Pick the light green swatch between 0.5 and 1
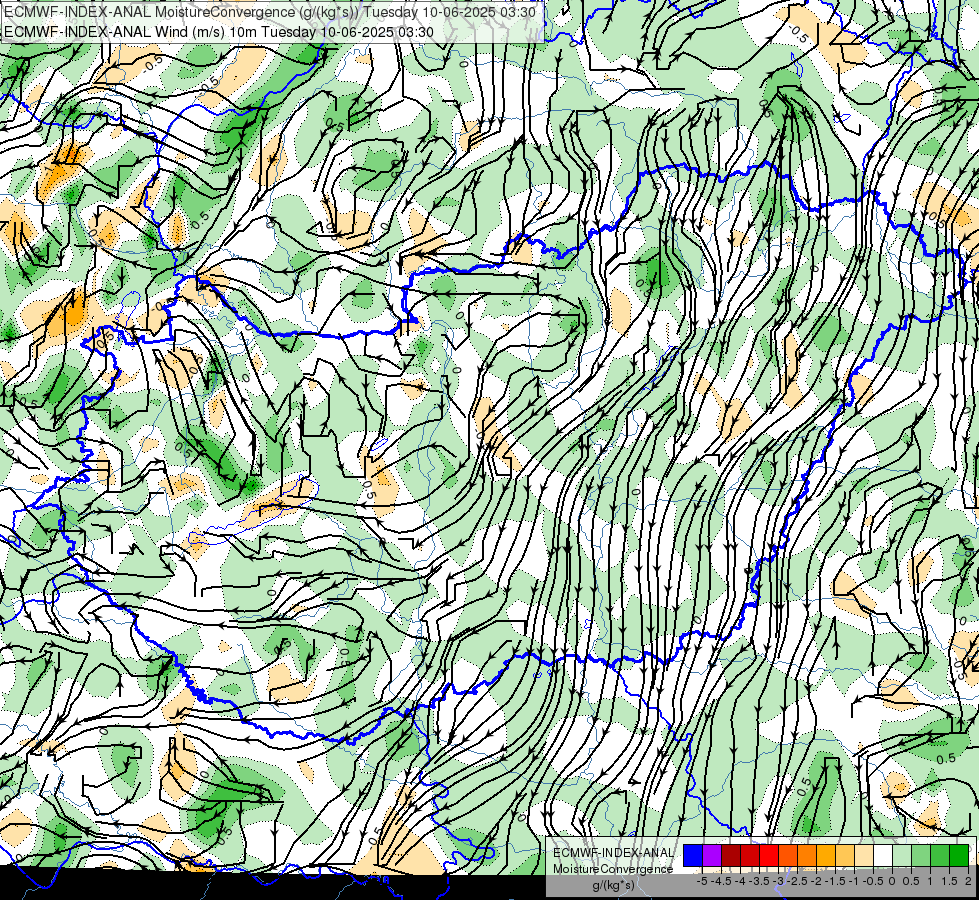The image size is (979, 900). pyautogui.click(x=921, y=855)
